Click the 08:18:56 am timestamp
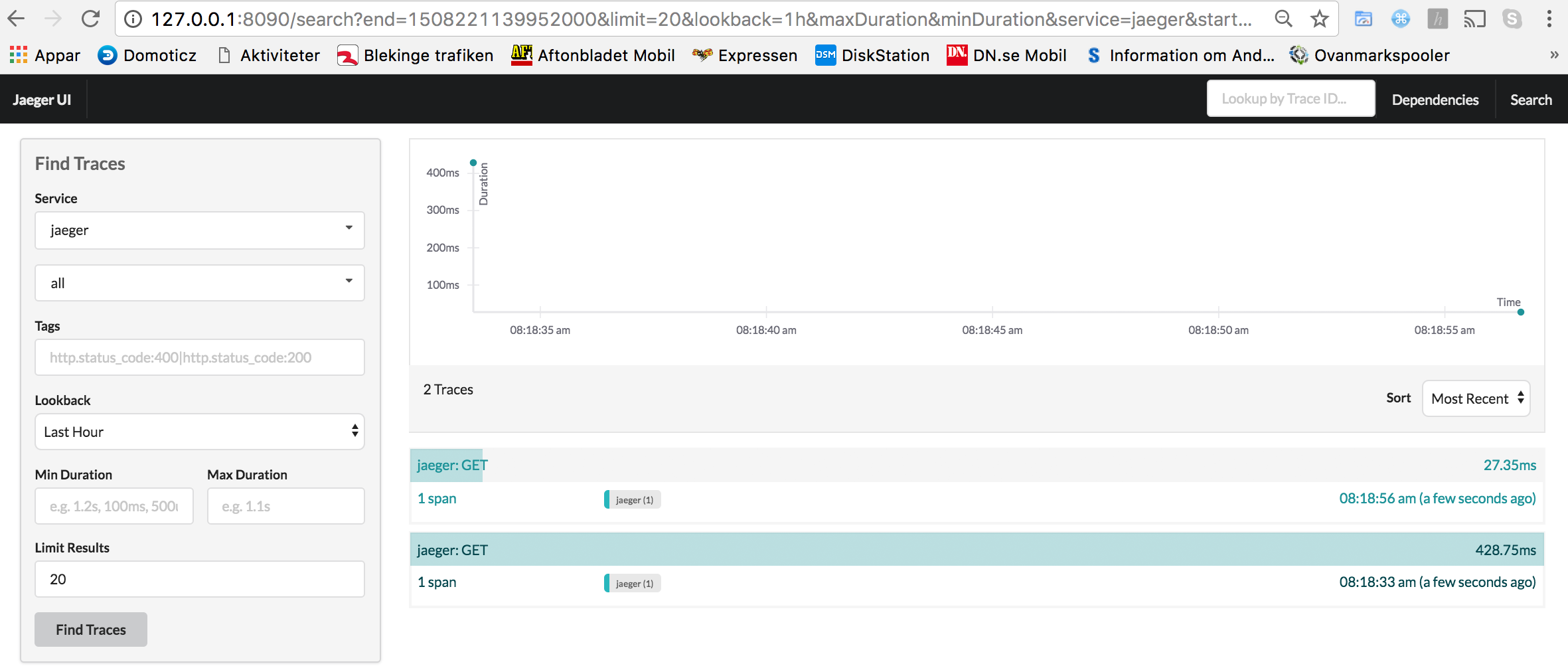Image resolution: width=1568 pixels, height=672 pixels. click(x=1437, y=498)
